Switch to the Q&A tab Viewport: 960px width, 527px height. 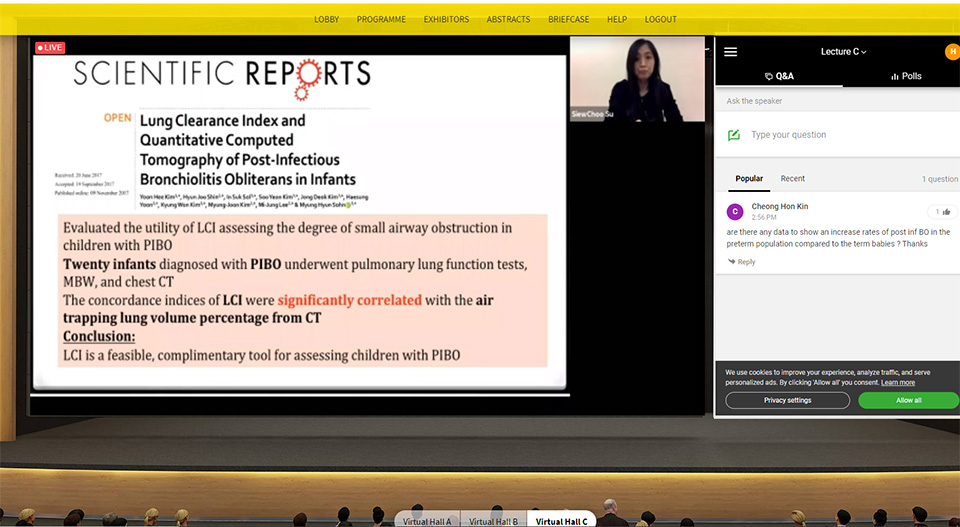click(x=779, y=76)
